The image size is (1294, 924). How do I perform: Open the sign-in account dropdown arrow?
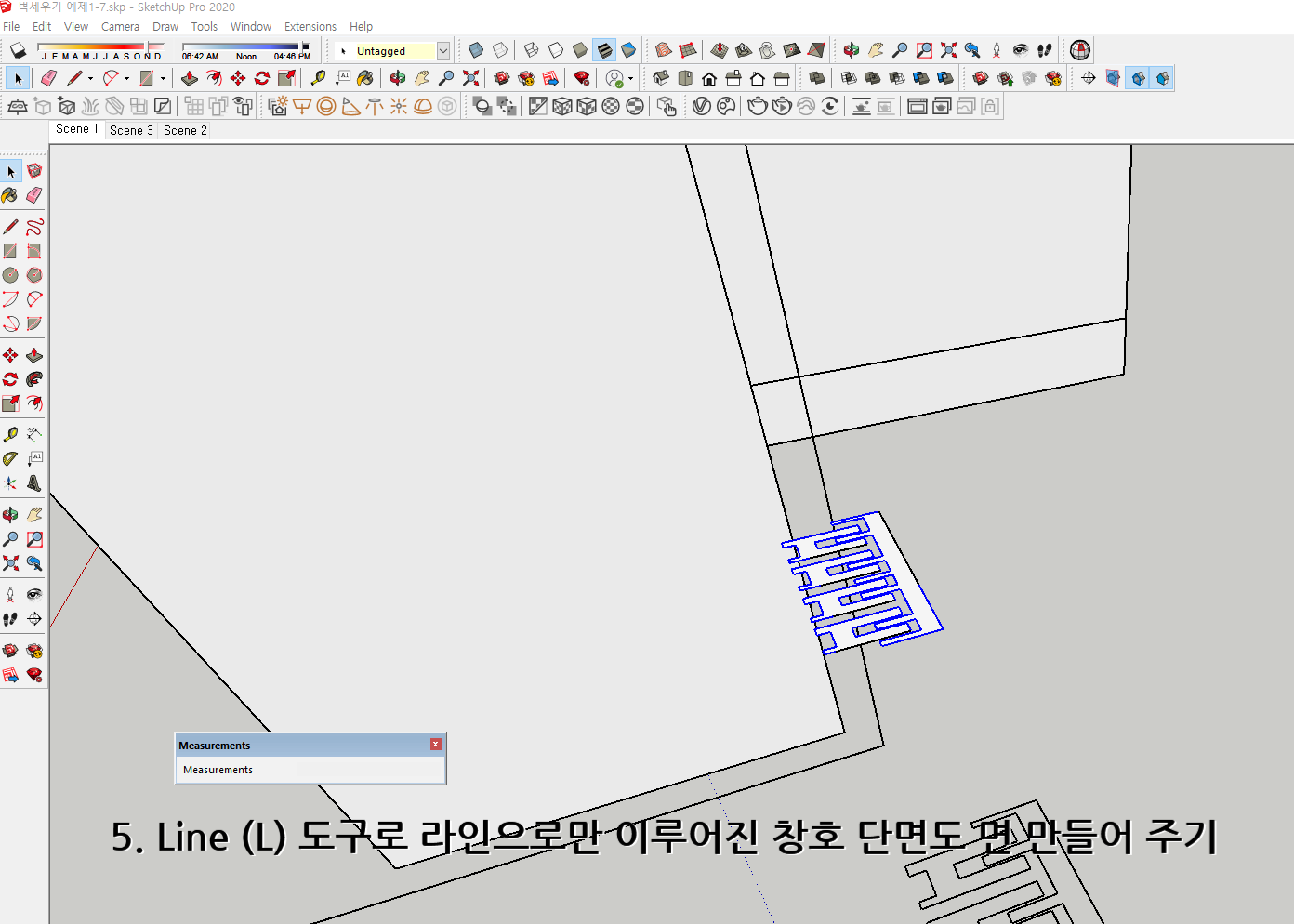click(x=630, y=78)
